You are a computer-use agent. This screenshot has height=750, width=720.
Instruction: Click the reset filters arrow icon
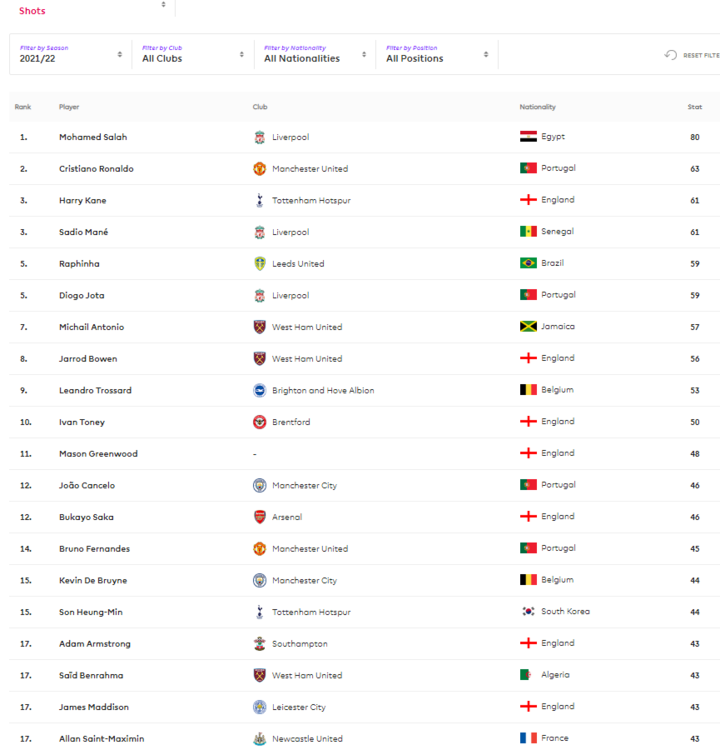click(671, 55)
